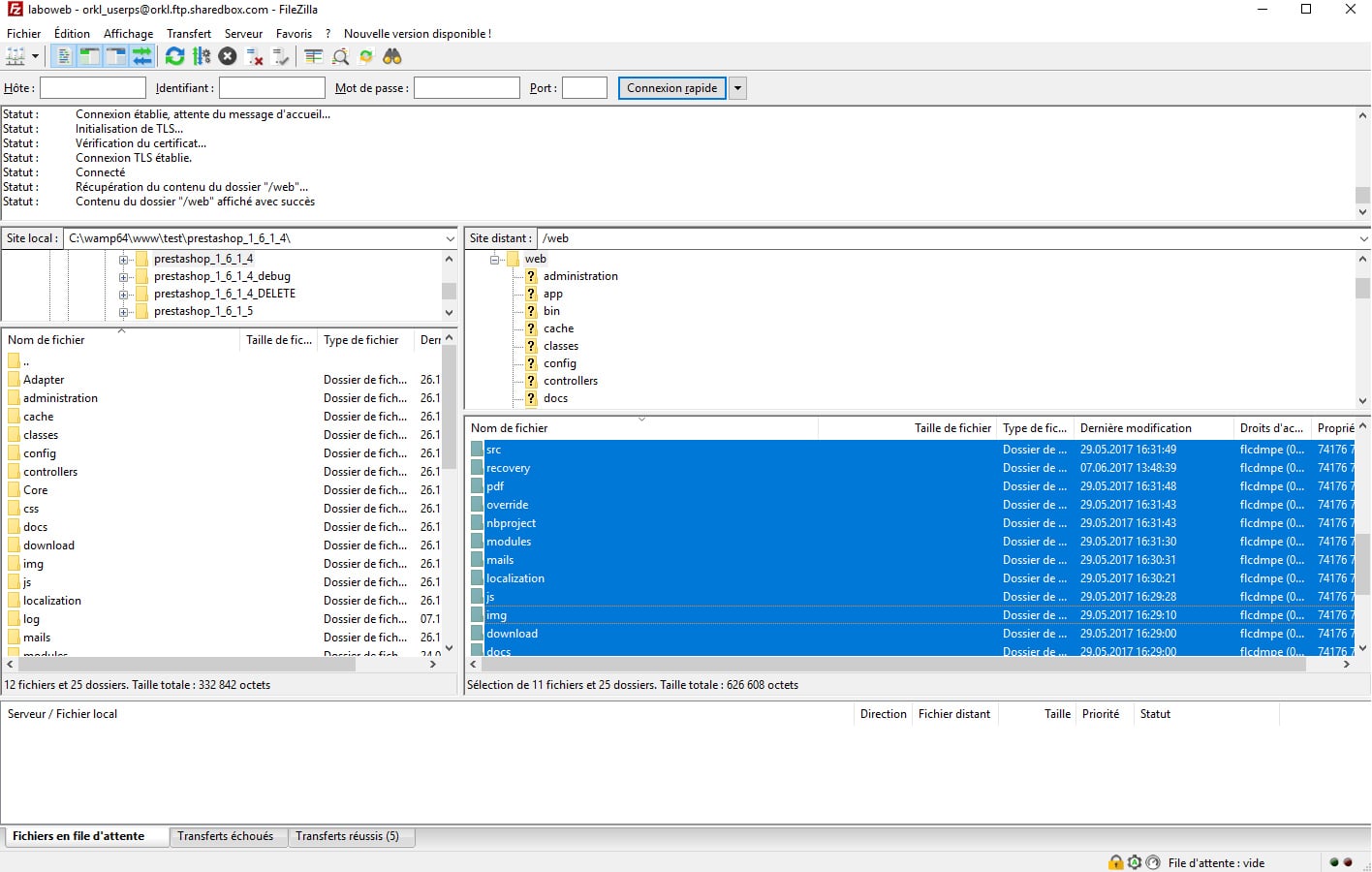Click the Mot de passe input field
The image size is (1372, 872).
pos(467,88)
